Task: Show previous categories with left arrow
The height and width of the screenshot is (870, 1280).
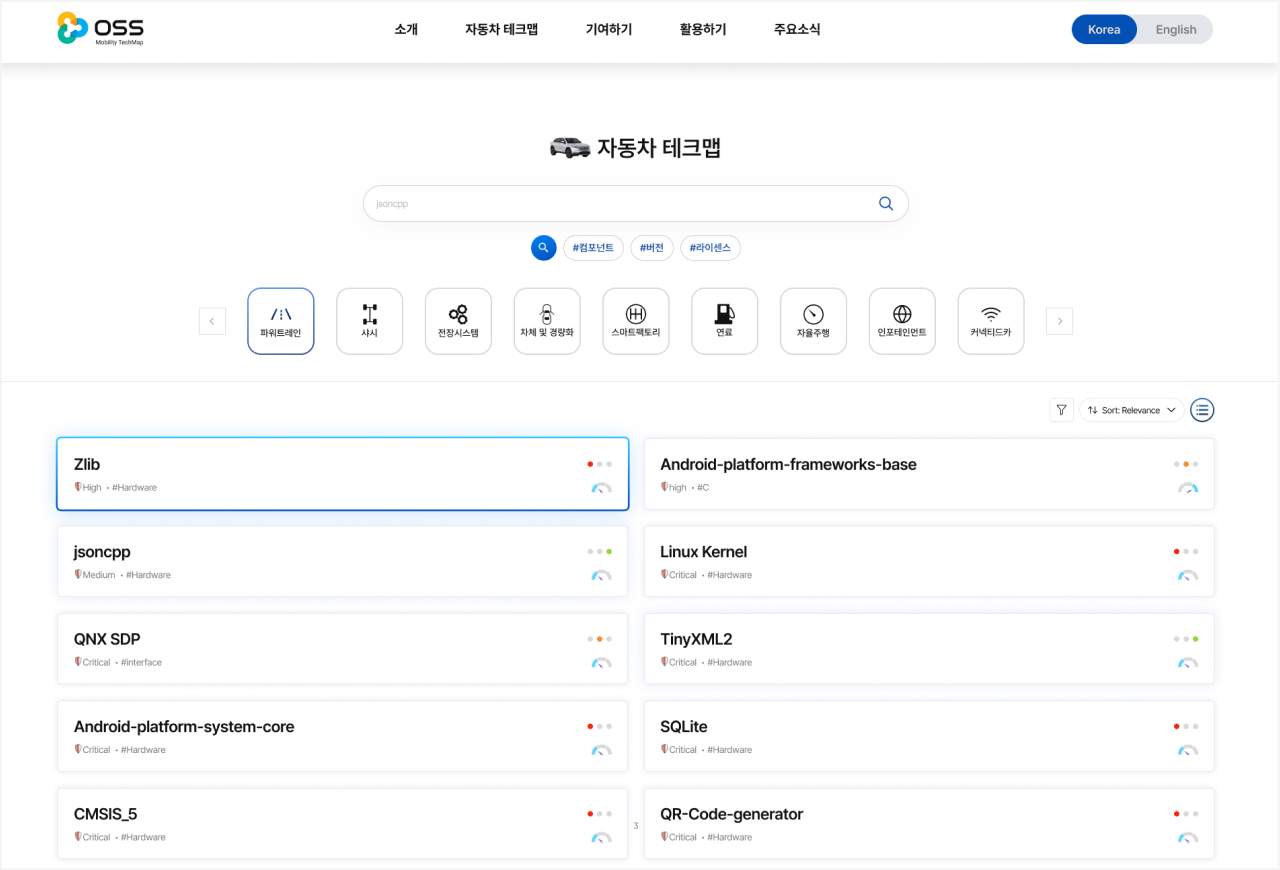Action: click(212, 321)
